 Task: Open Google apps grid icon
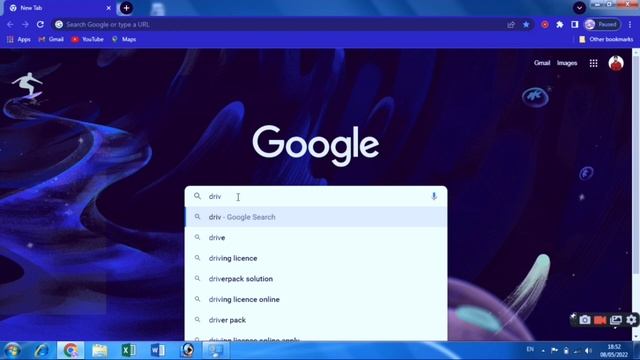(593, 63)
